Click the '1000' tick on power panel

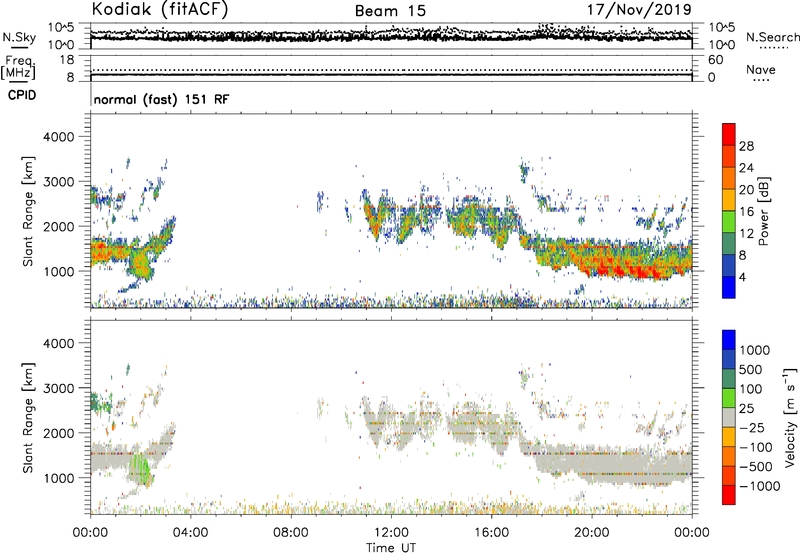point(58,271)
